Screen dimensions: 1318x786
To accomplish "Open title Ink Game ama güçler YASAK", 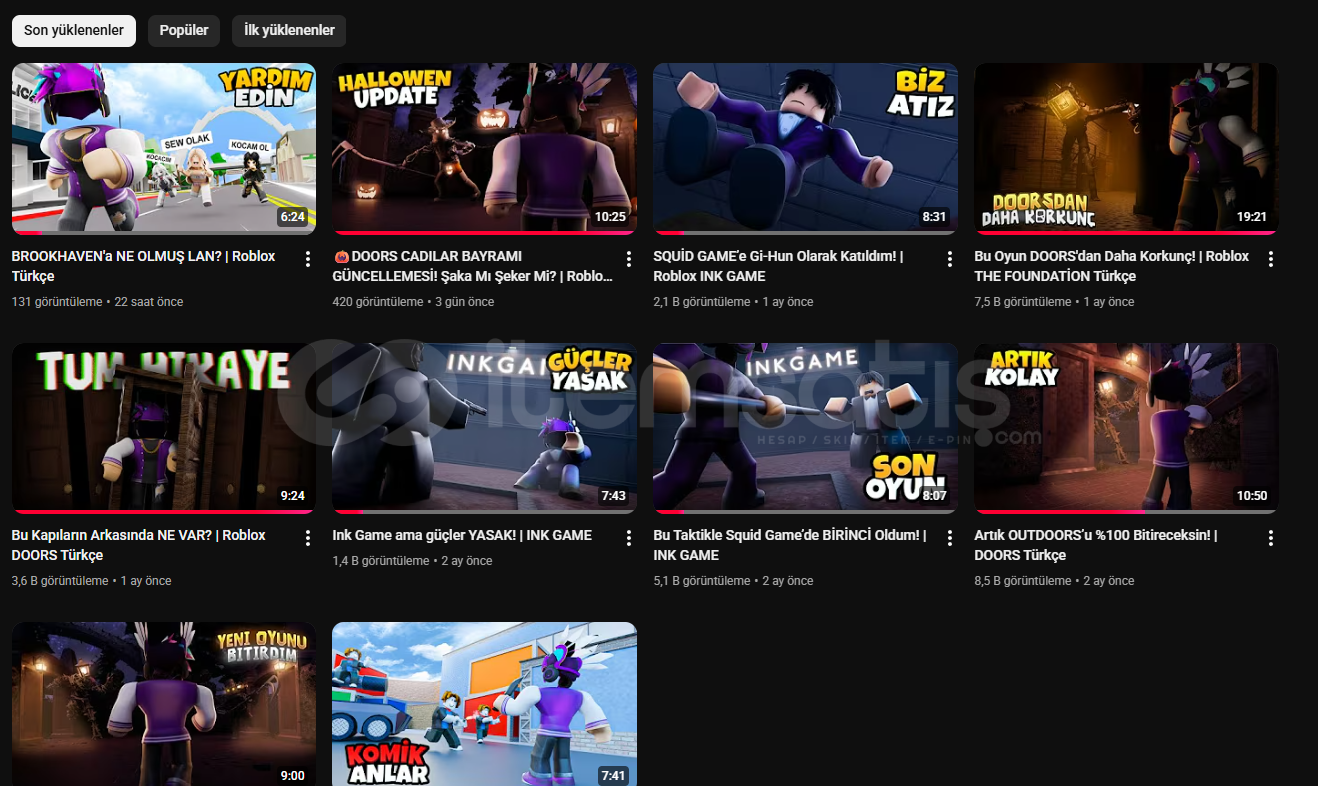I will (462, 535).
